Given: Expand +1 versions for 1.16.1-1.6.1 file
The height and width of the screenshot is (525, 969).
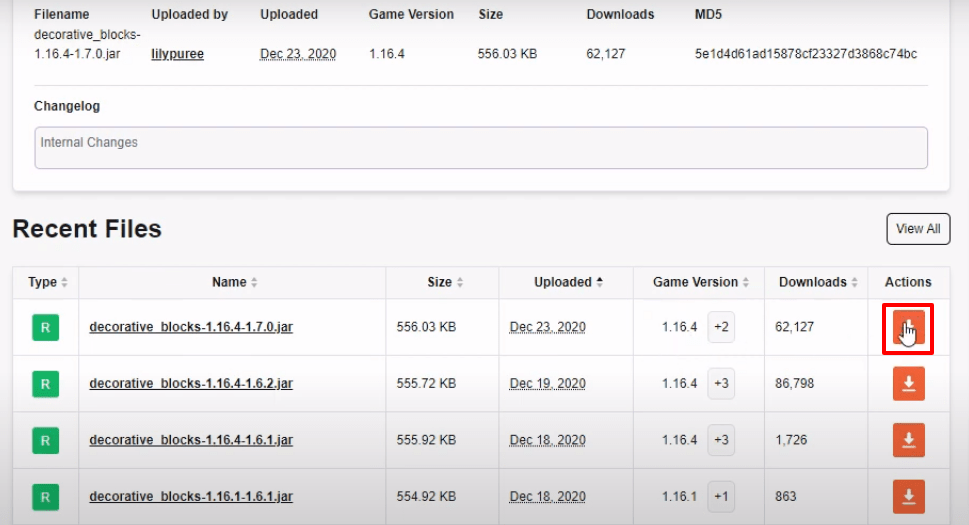Looking at the screenshot, I should coord(721,497).
